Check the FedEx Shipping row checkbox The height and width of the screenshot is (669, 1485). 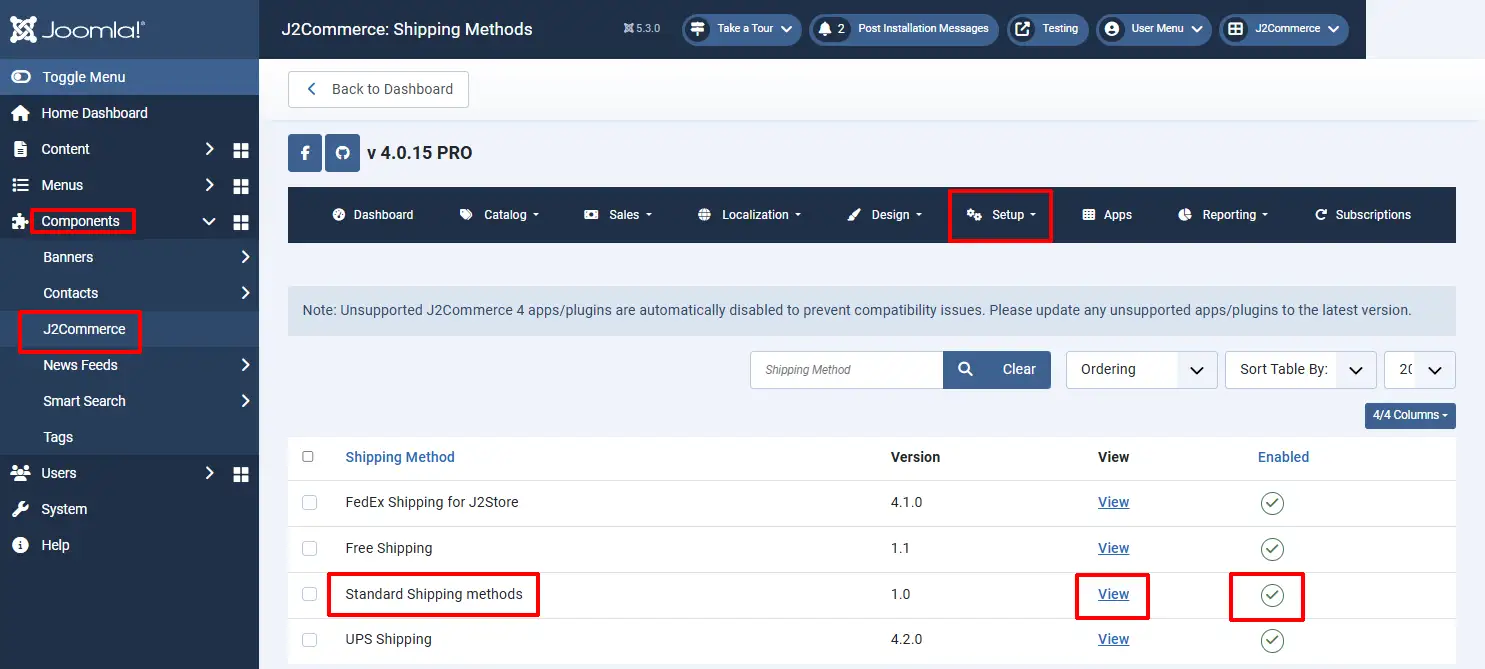point(309,503)
